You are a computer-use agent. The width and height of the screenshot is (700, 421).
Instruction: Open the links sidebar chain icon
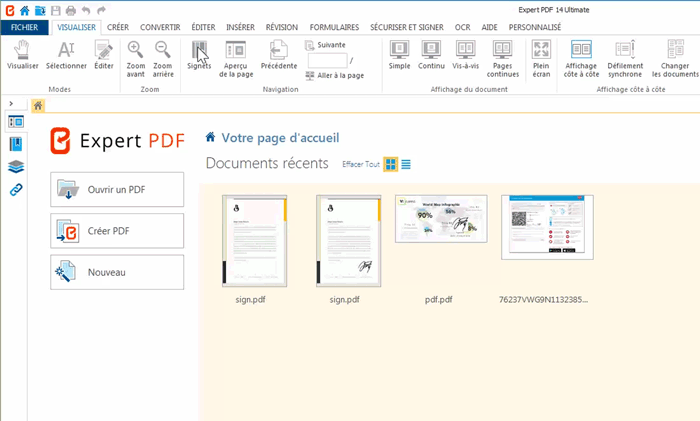pos(16,190)
